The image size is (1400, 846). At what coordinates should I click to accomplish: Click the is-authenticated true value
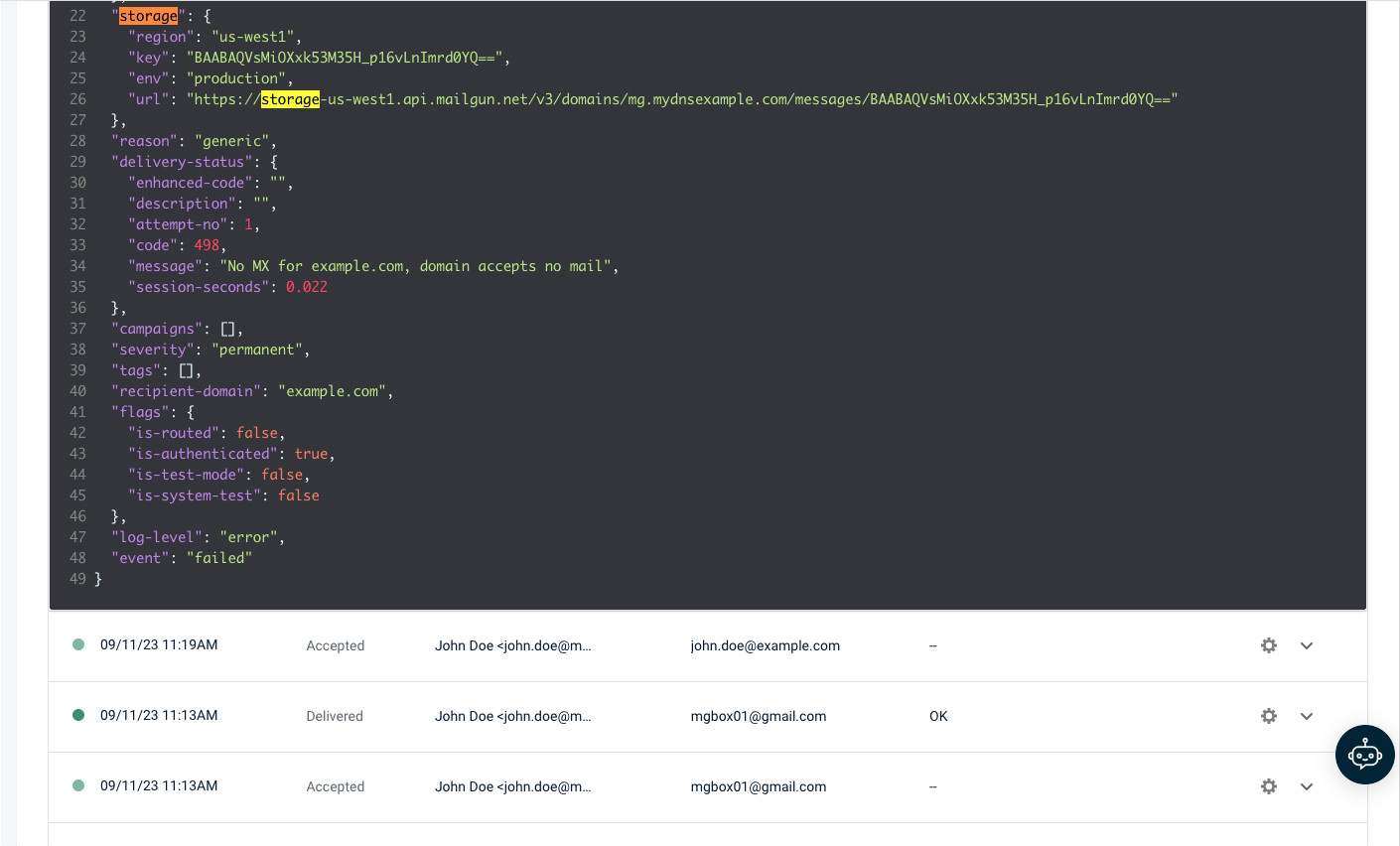tap(311, 454)
